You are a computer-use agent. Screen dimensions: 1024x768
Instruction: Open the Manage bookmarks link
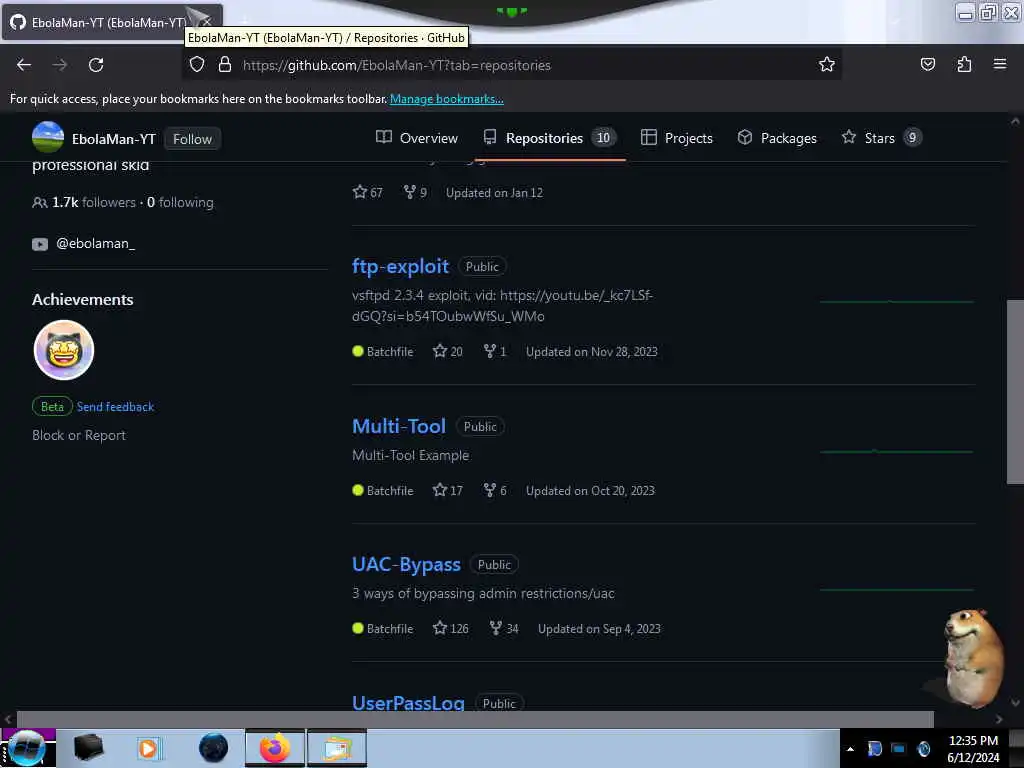[x=447, y=99]
